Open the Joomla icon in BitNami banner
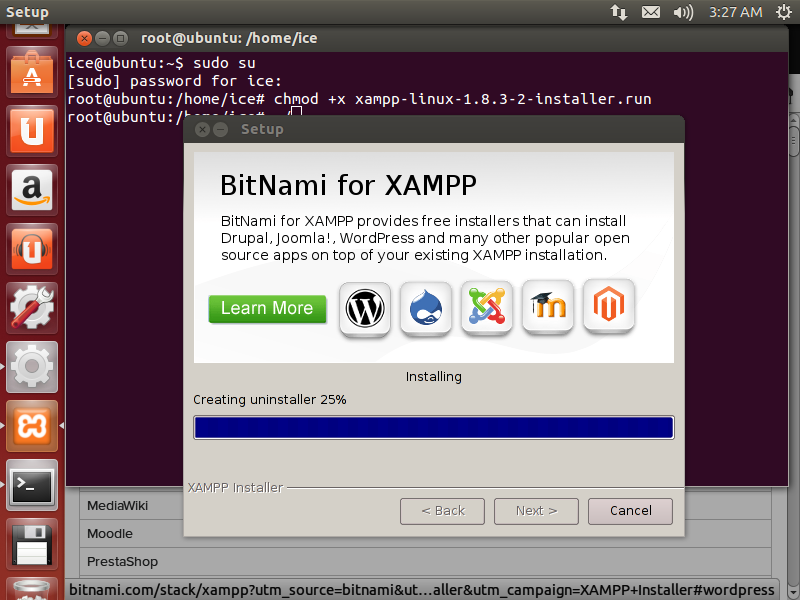Viewport: 800px width, 600px height. [487, 308]
